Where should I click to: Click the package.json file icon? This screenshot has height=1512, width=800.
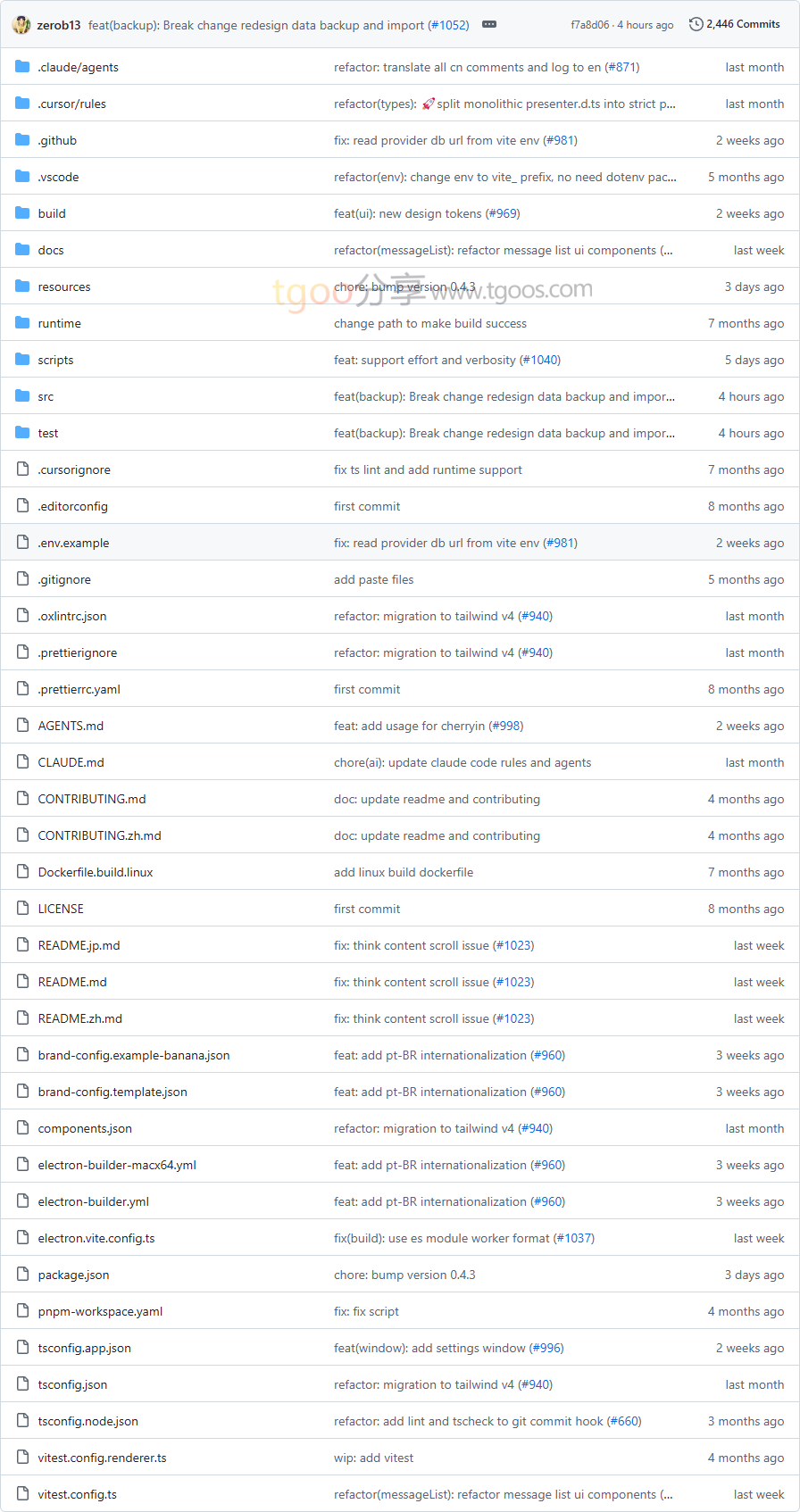(22, 1275)
